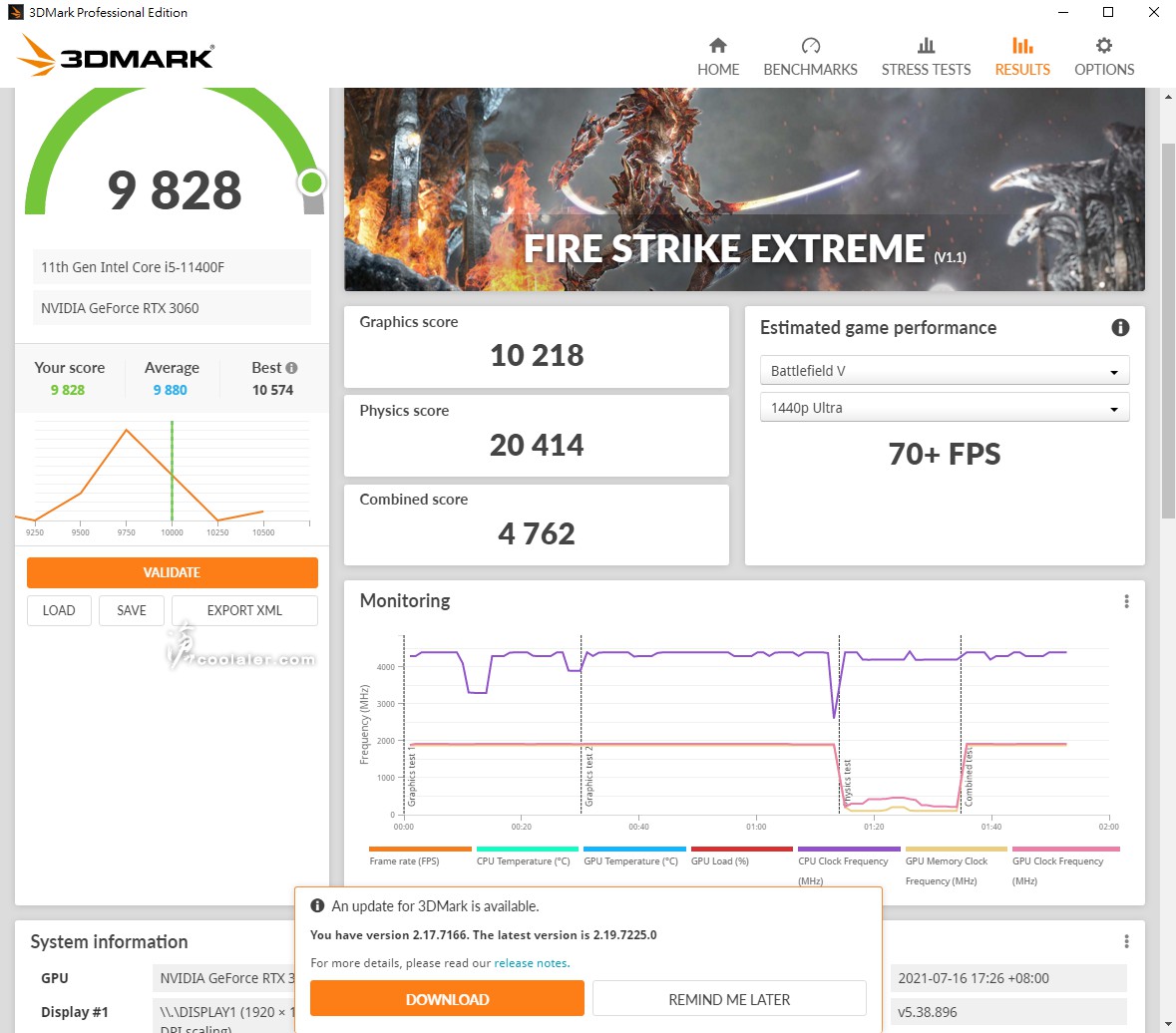Click the Physics score 20 414 card

pyautogui.click(x=537, y=436)
